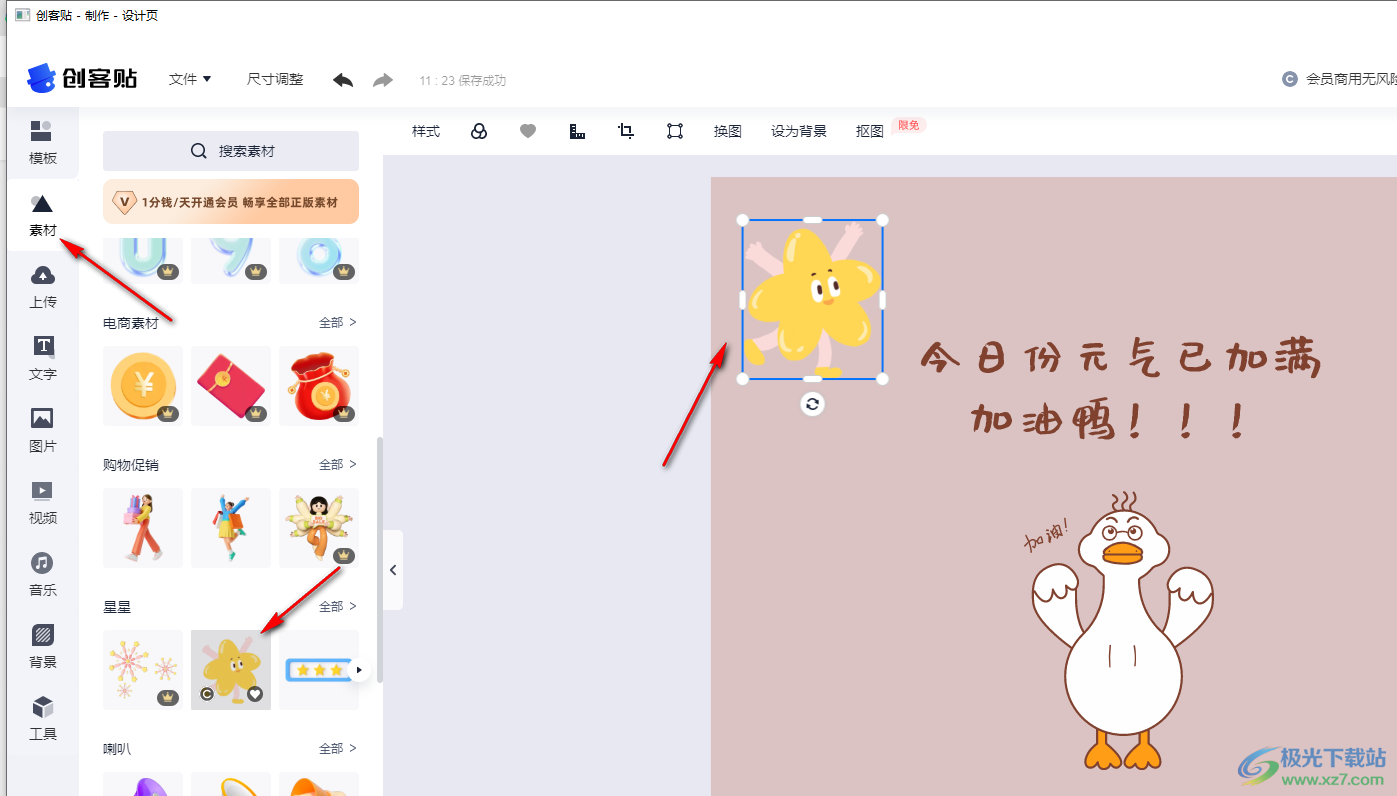Expand 全部 for 购物促销

point(338,465)
